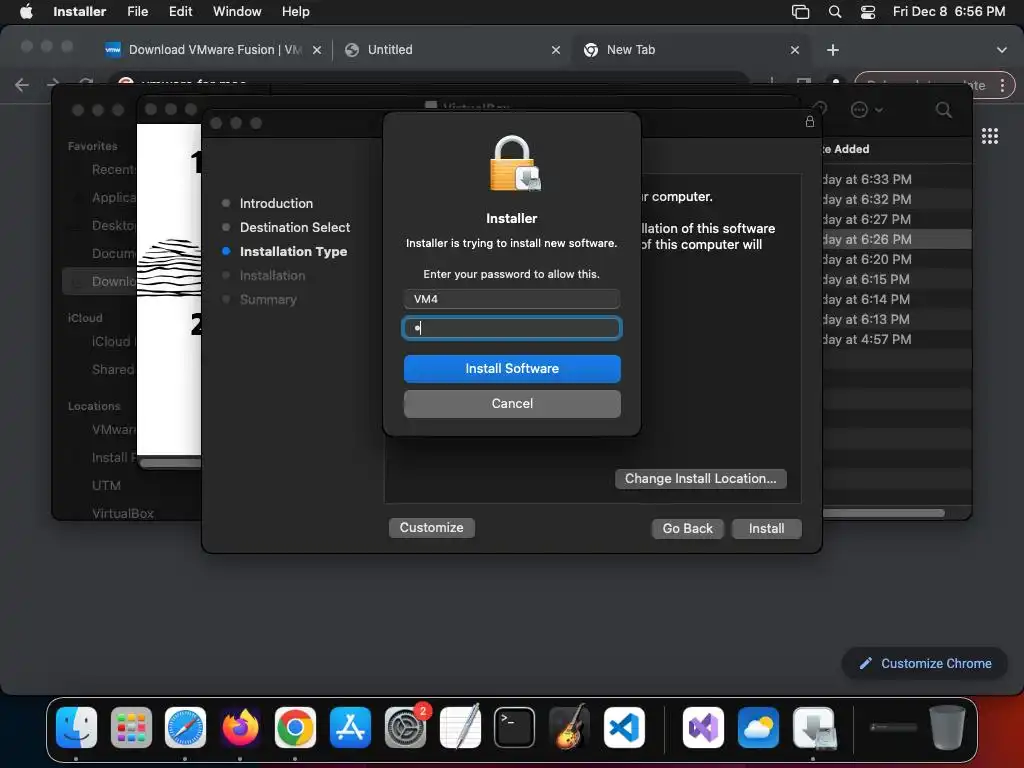Screen dimensions: 1024x768
Task: Open Launchpad from the Dock
Action: click(x=131, y=728)
